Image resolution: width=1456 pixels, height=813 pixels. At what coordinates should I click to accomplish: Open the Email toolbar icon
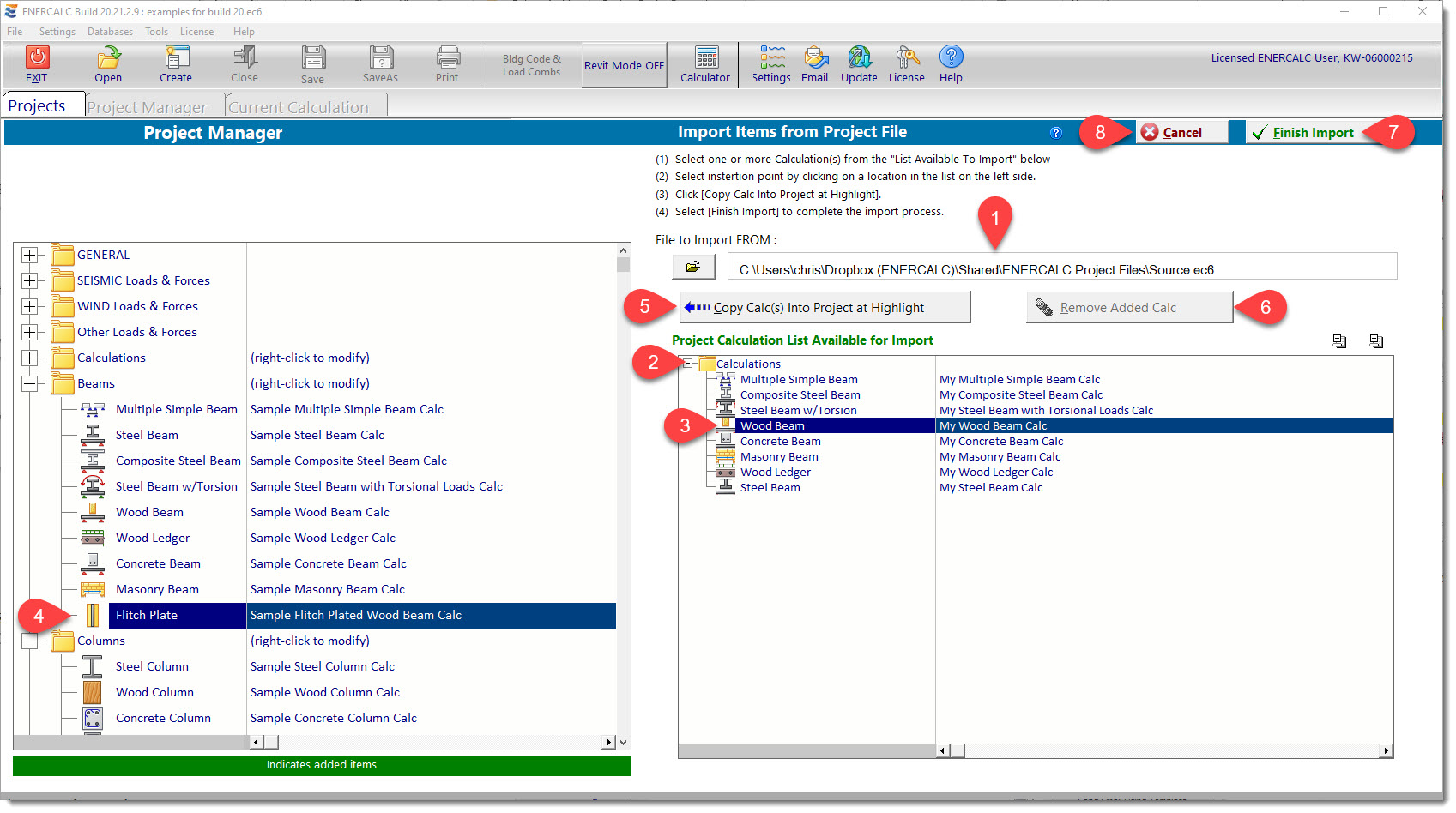point(814,58)
